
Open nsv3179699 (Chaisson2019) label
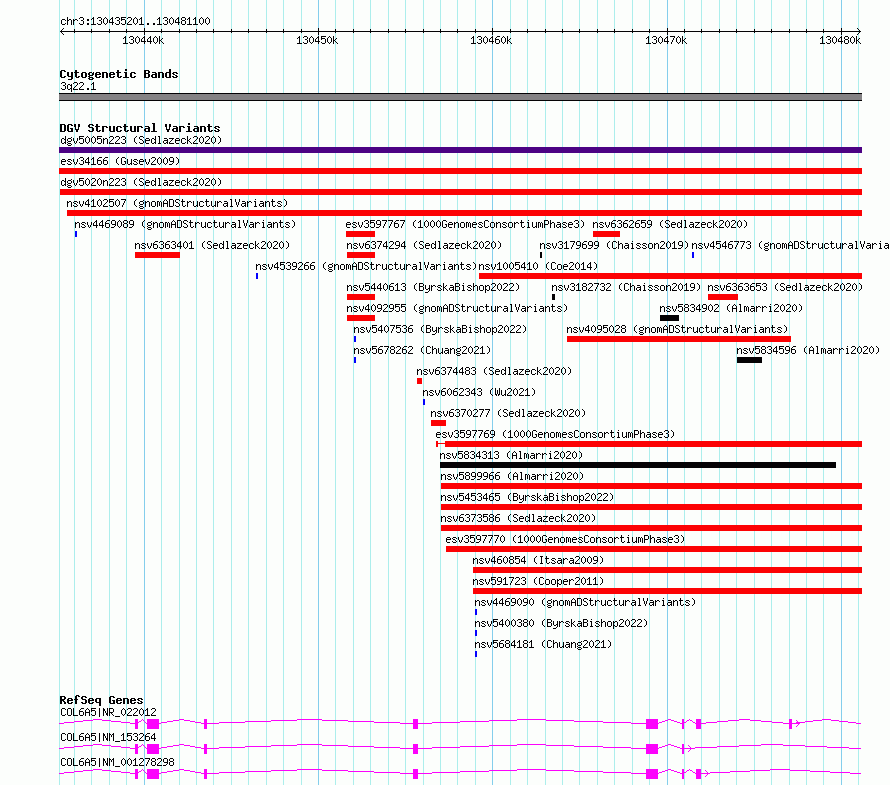coord(614,245)
